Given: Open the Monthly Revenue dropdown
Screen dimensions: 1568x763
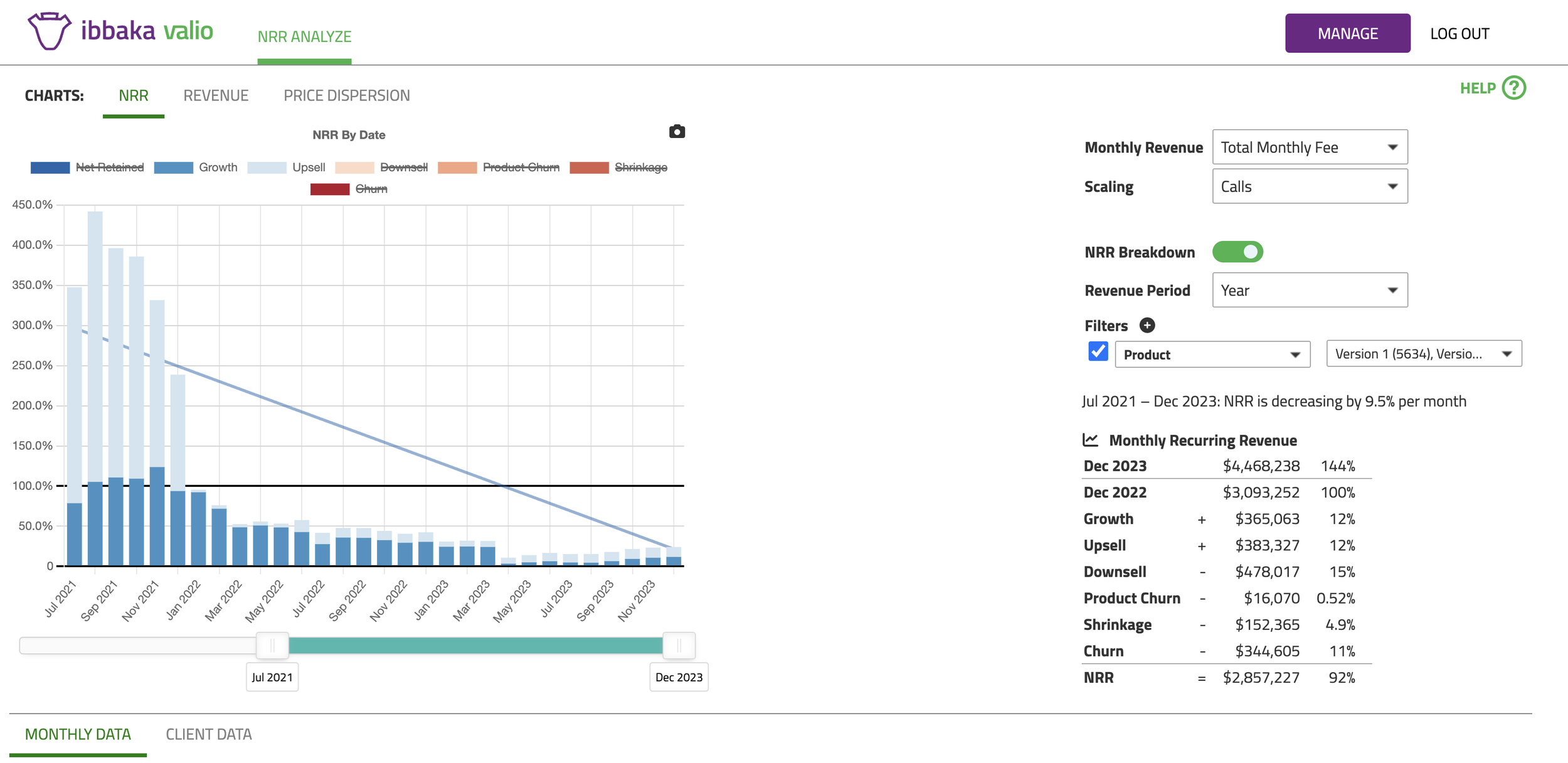Looking at the screenshot, I should 1310,147.
